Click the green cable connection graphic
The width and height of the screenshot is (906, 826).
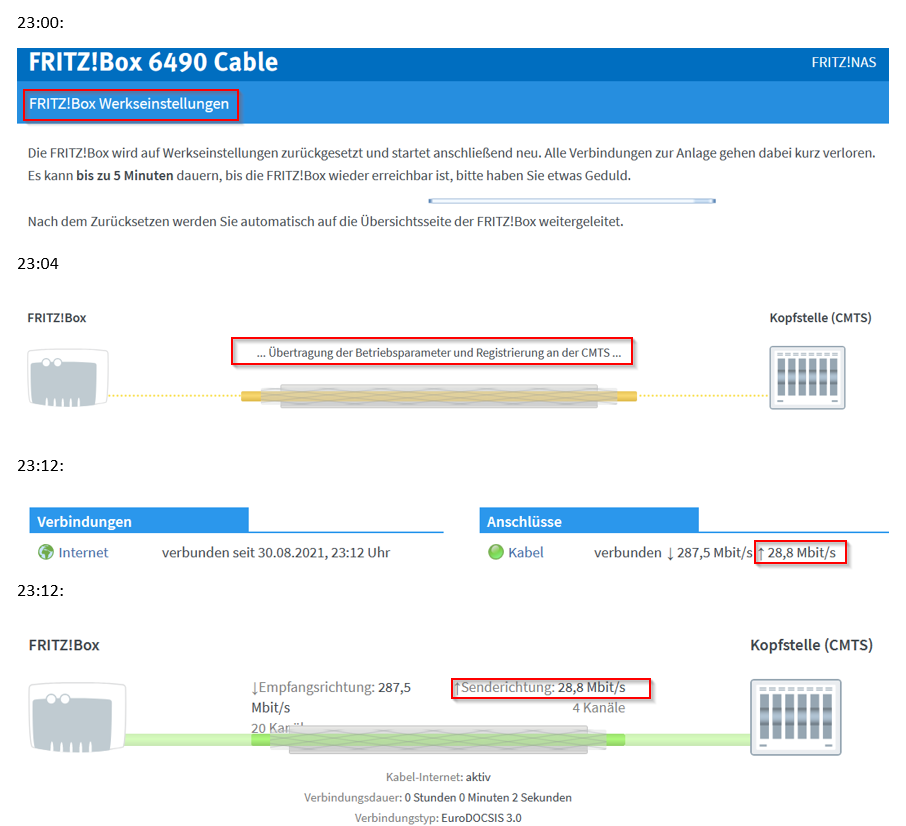coord(438,740)
